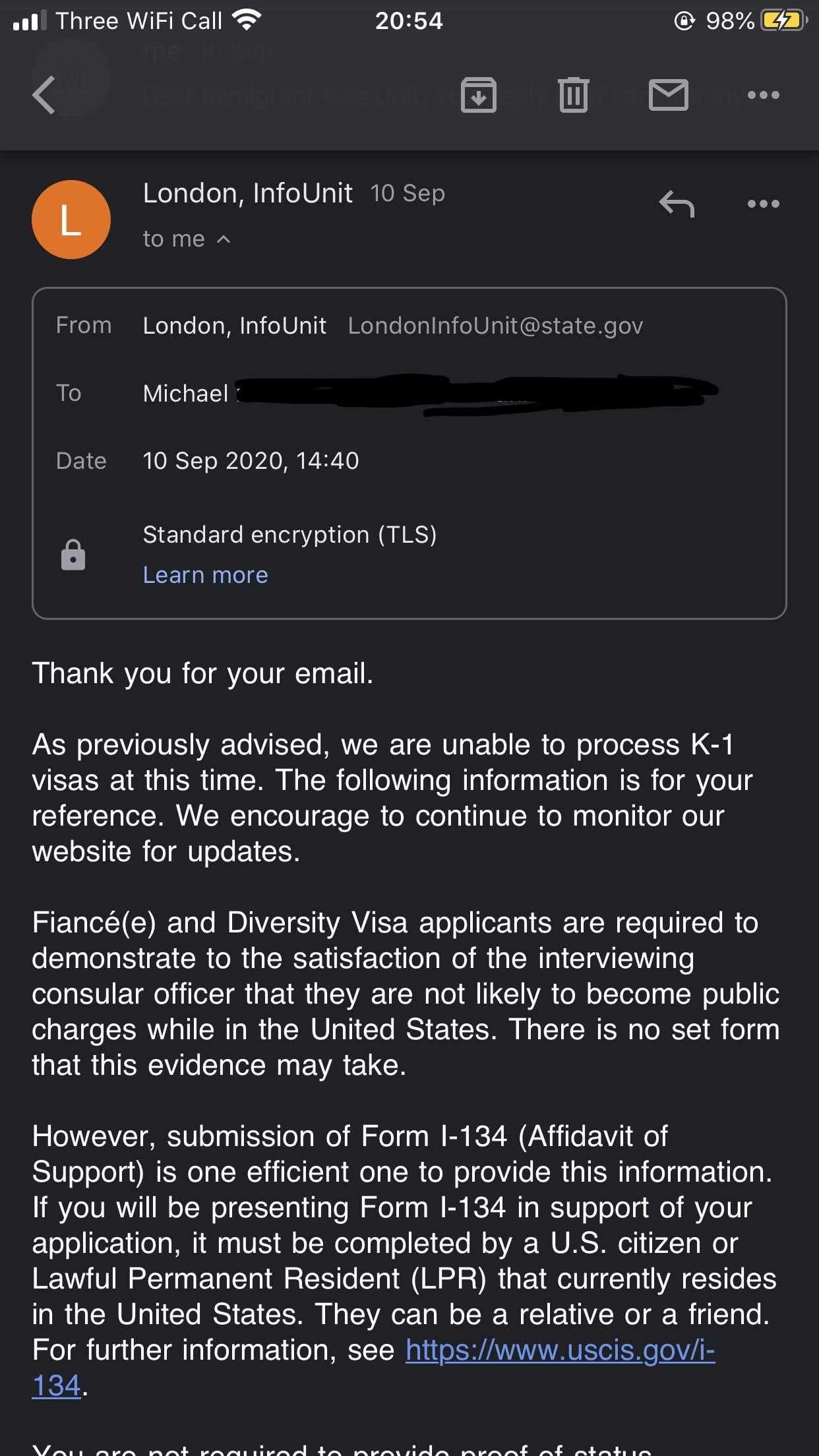
Task: Tap the clock showing 20:54
Action: pyautogui.click(x=409, y=21)
